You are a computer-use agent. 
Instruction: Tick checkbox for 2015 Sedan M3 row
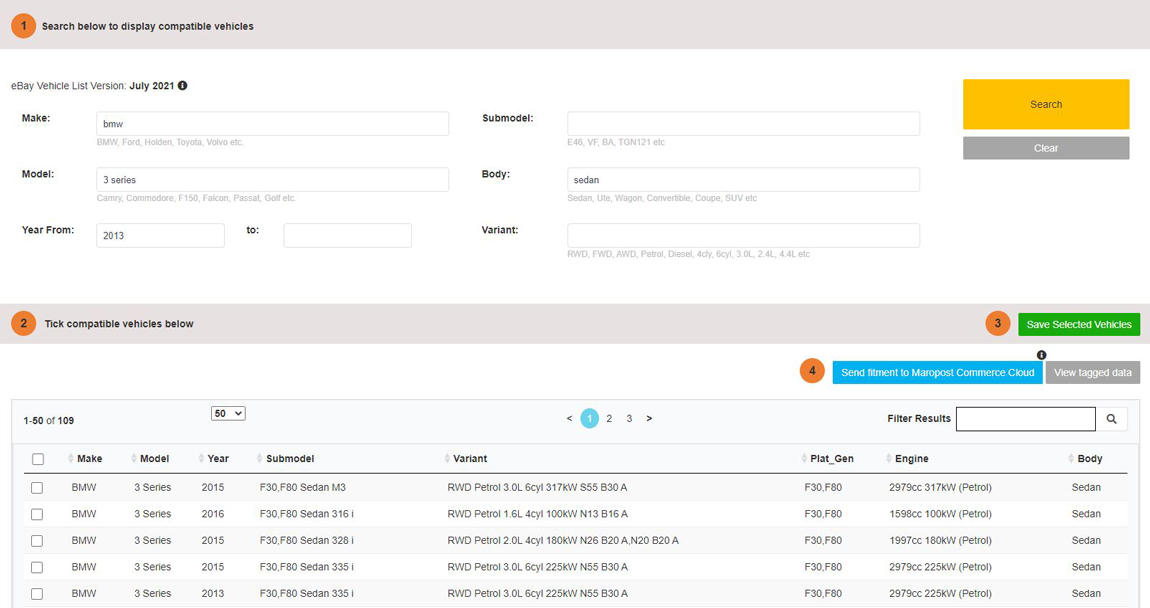coord(37,488)
